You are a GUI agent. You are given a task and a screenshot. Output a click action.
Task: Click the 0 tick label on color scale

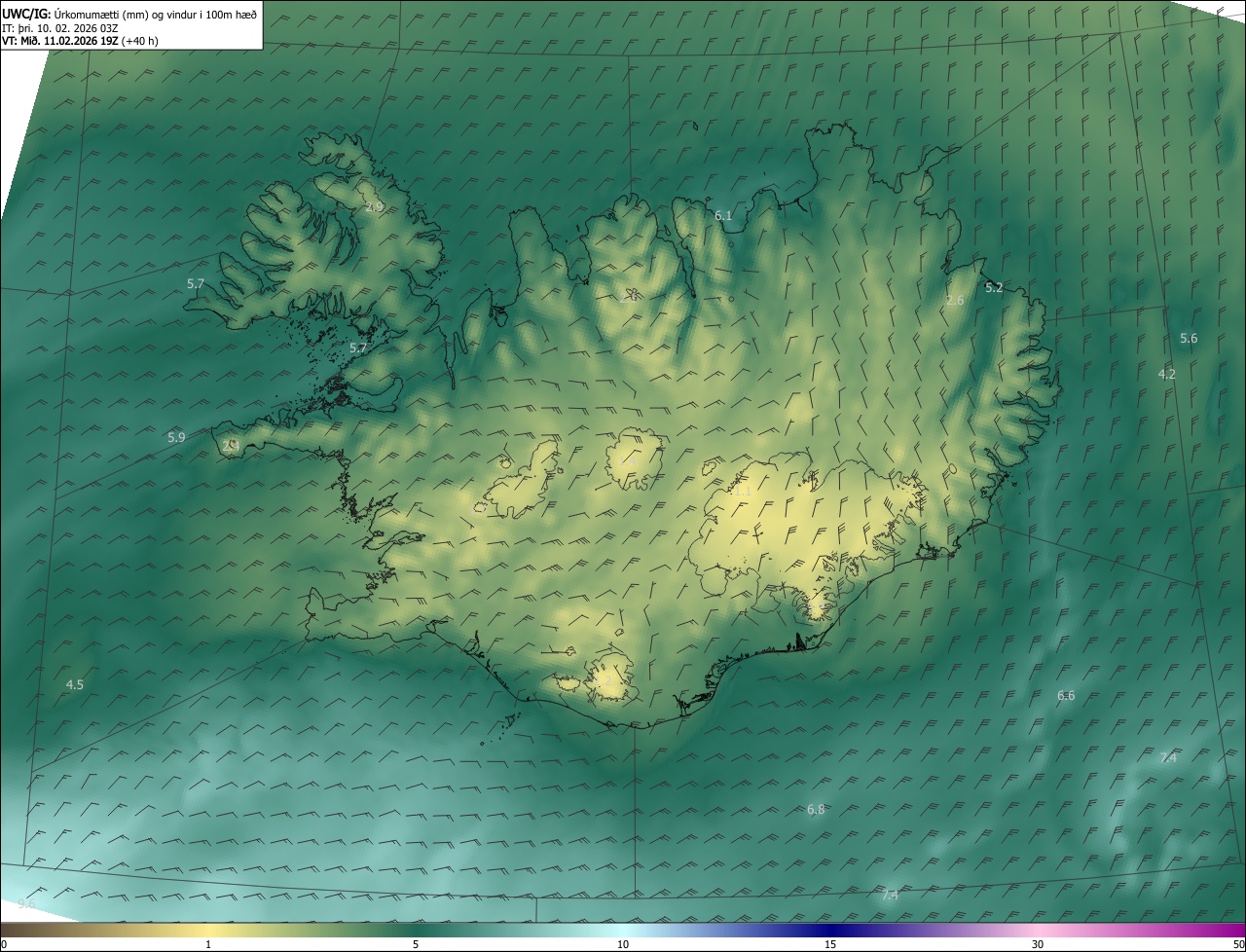click(x=4, y=944)
